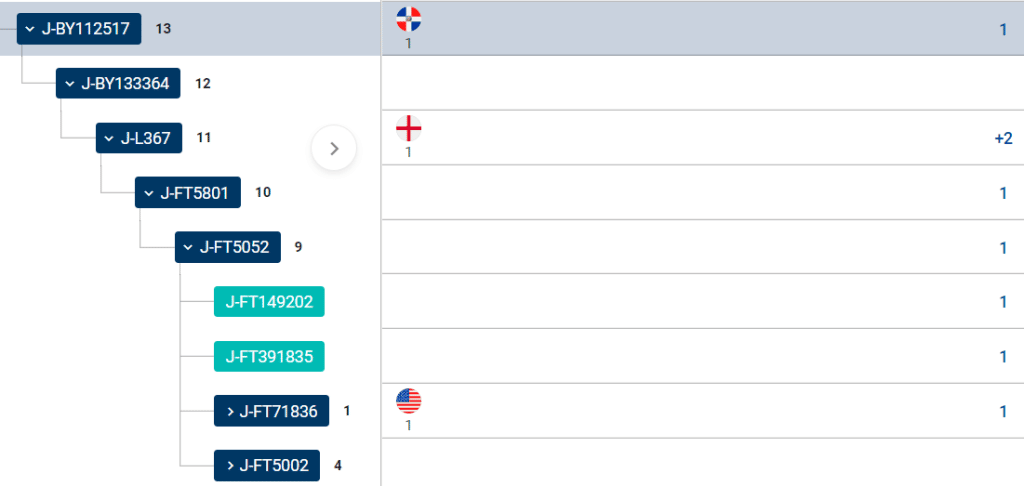Viewport: 1024px width, 486px height.
Task: Click the United States flag icon
Action: (408, 401)
